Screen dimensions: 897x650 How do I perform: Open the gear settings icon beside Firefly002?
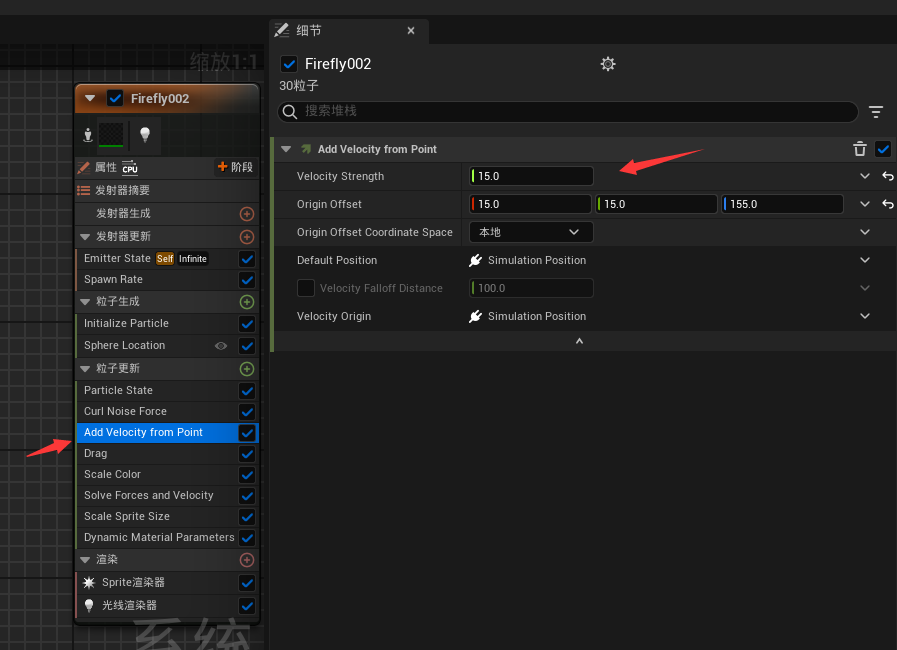608,64
